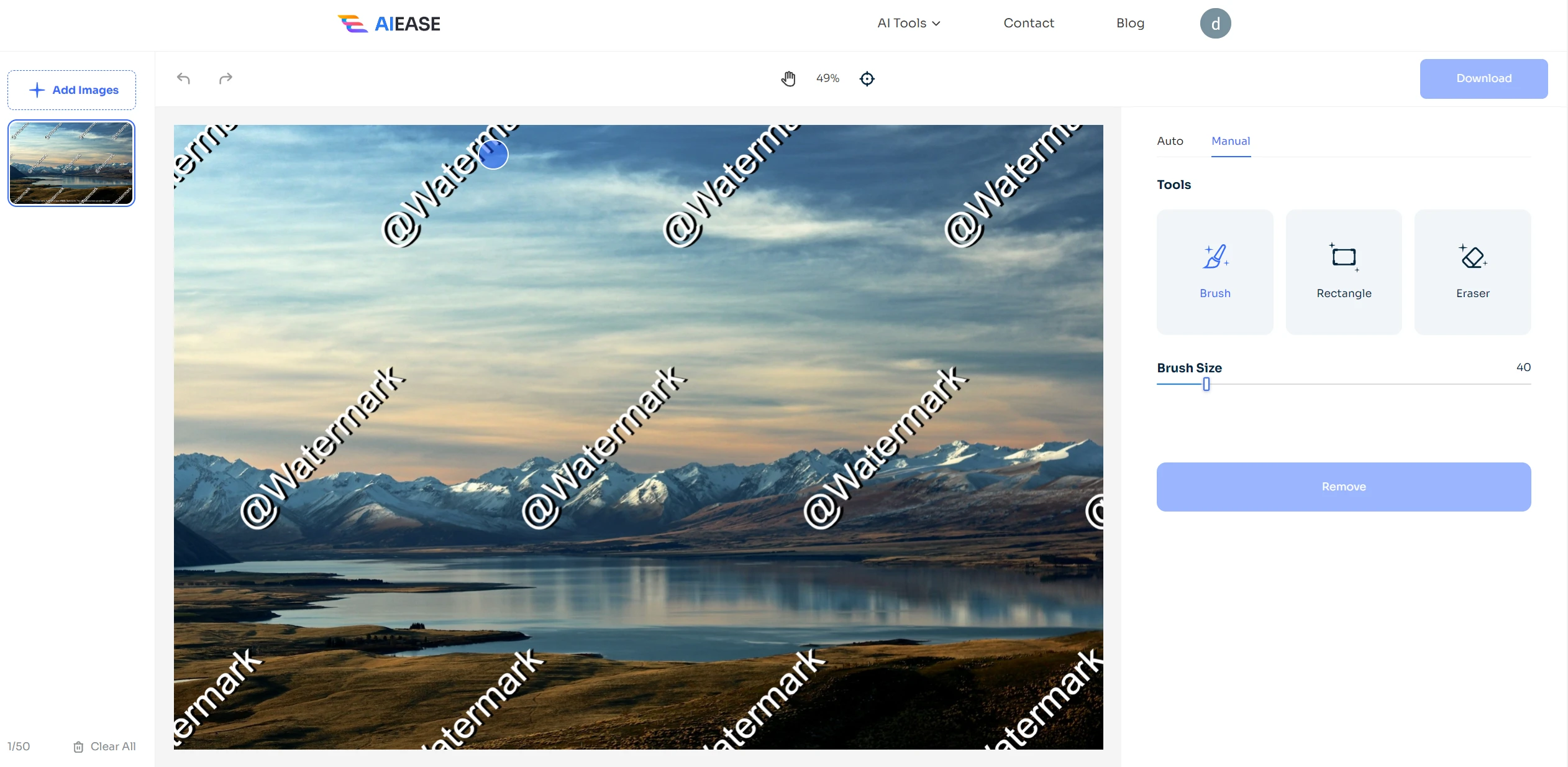This screenshot has width=1568, height=767.
Task: Click the AIEASE logo
Action: click(389, 24)
